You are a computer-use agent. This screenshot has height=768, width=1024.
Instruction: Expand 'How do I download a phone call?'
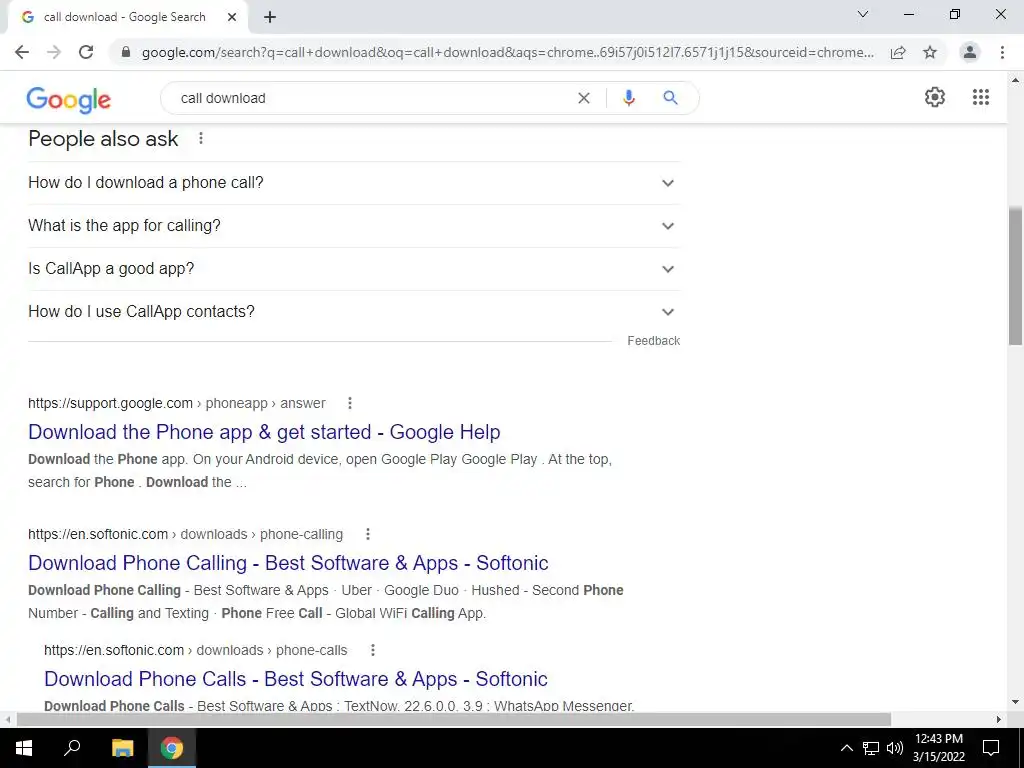354,183
